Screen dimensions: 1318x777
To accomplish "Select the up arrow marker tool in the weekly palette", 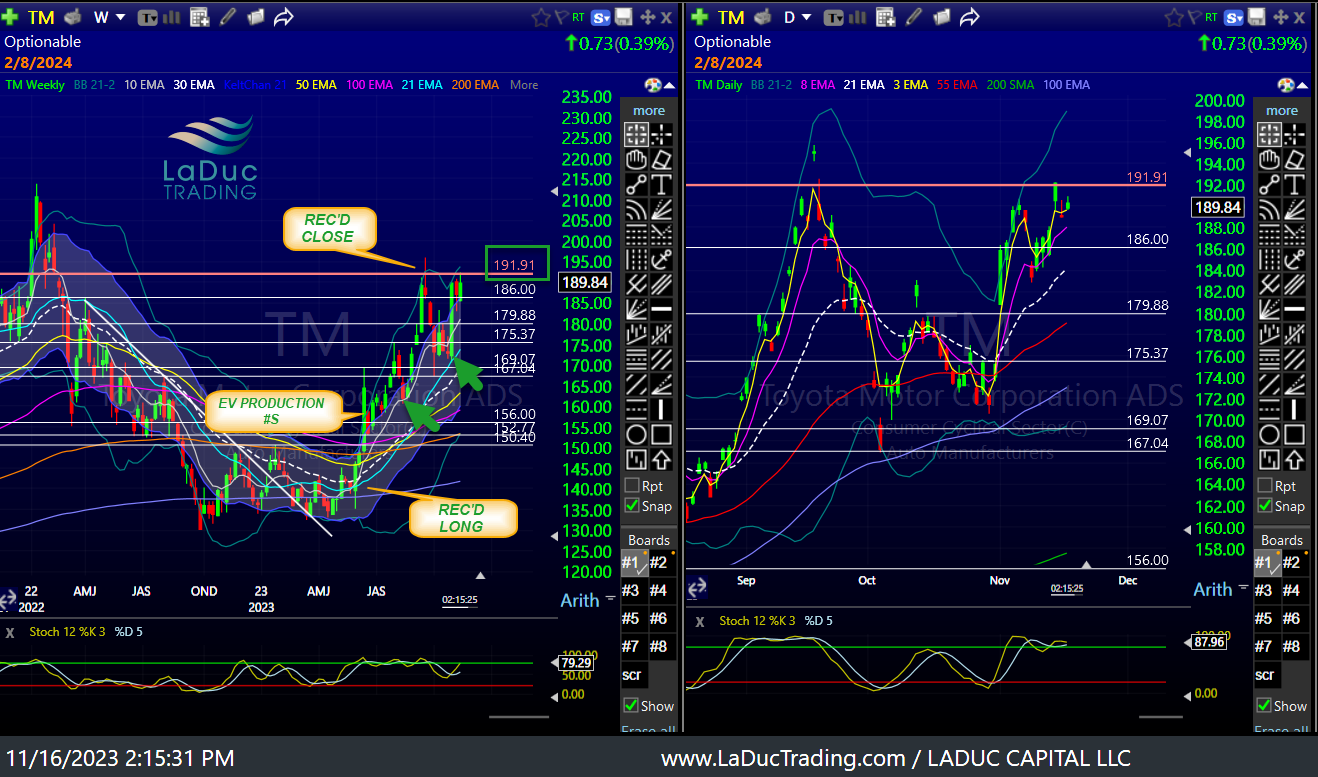I will [661, 459].
